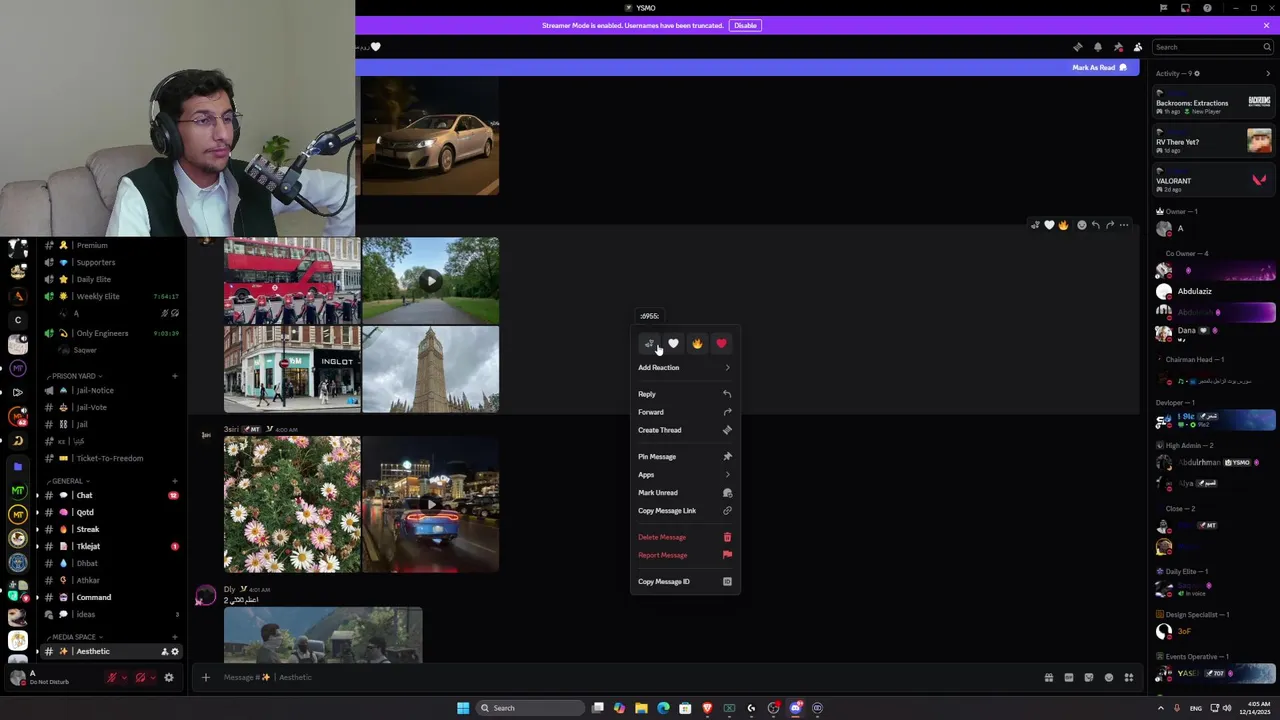This screenshot has height=720, width=1280.
Task: Open Add Reaction submenu
Action: pyautogui.click(x=685, y=368)
